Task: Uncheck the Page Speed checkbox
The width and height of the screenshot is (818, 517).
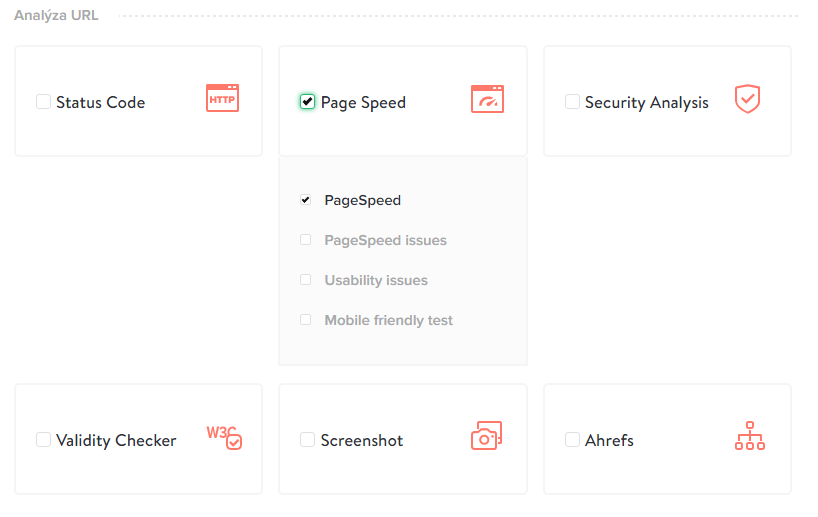Action: (307, 101)
